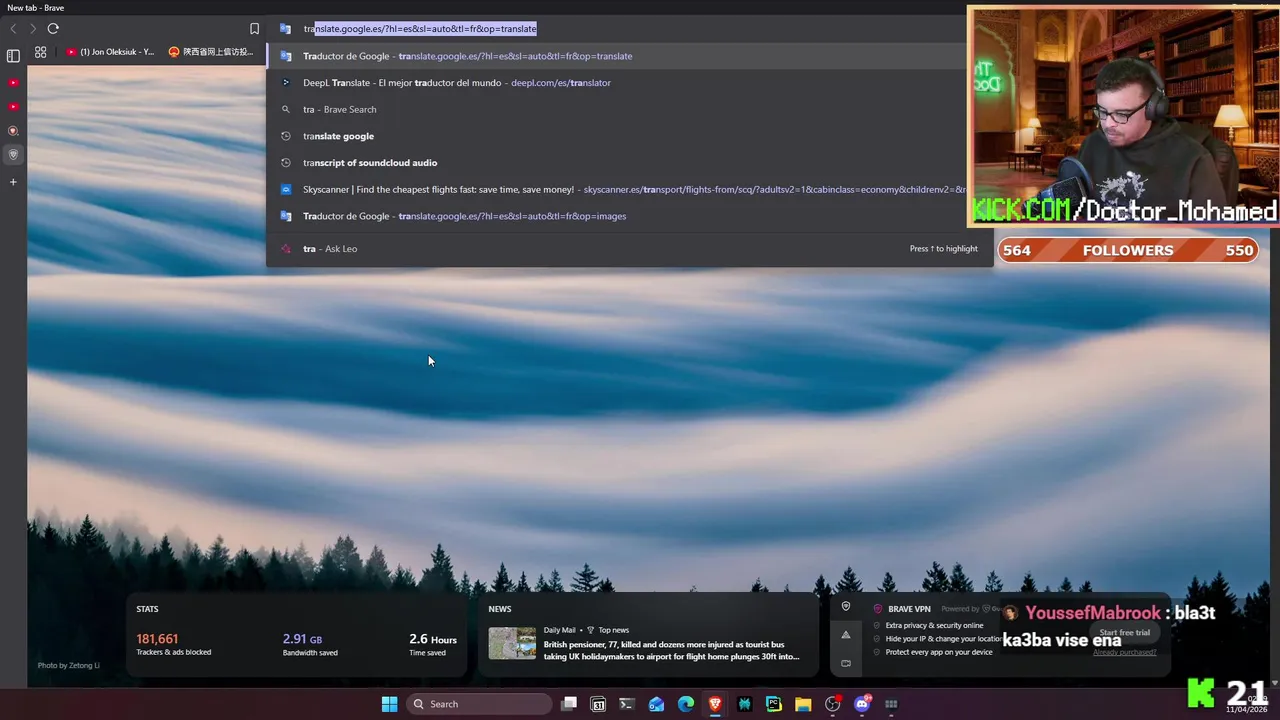Pick the 'translate google' history suggestion
The height and width of the screenshot is (720, 1280).
(630, 136)
